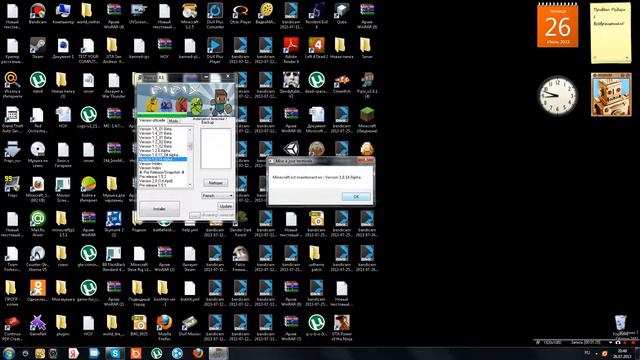Click the Update button in Fipix

click(x=226, y=206)
